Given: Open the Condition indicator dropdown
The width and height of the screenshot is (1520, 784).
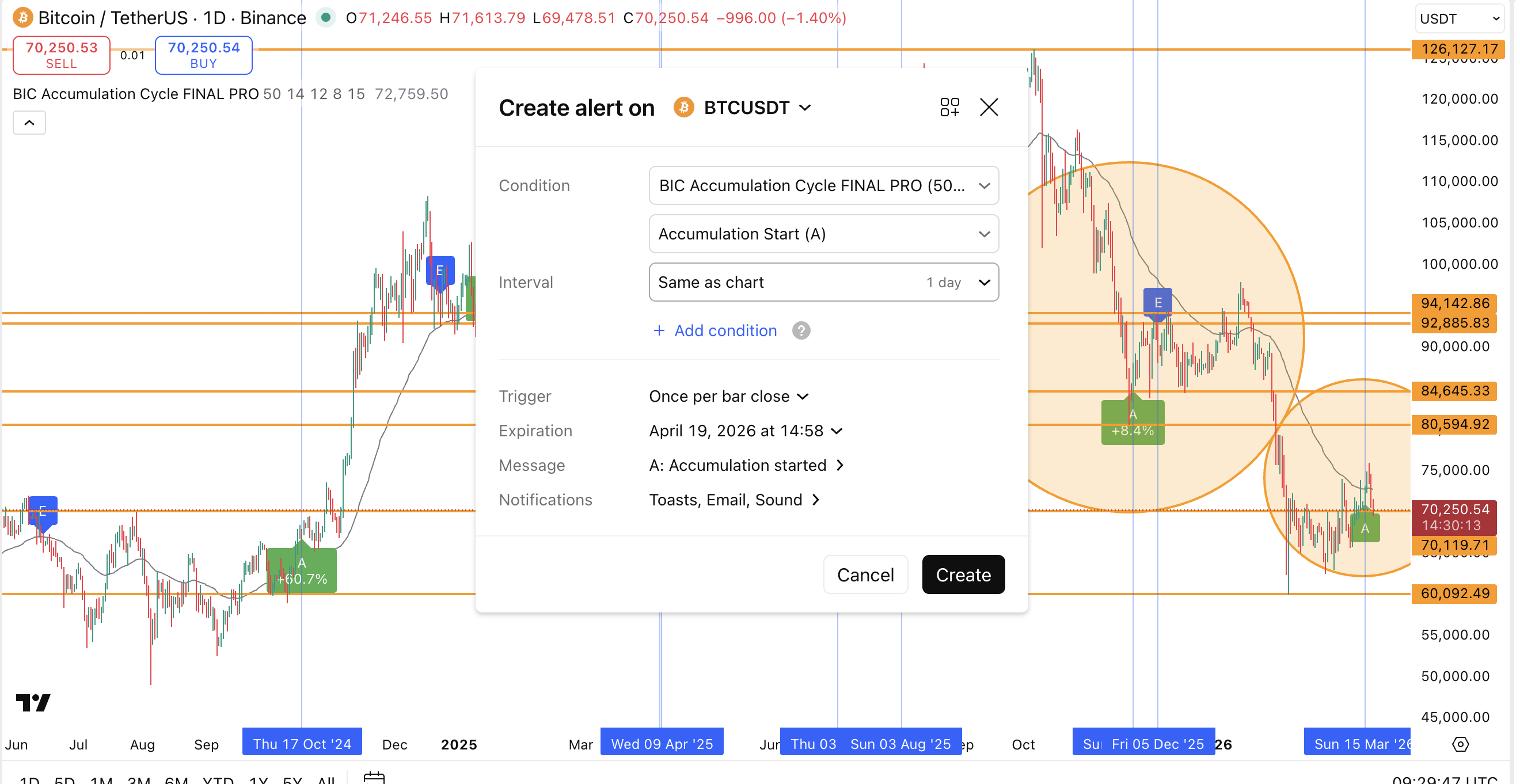Looking at the screenshot, I should [823, 186].
